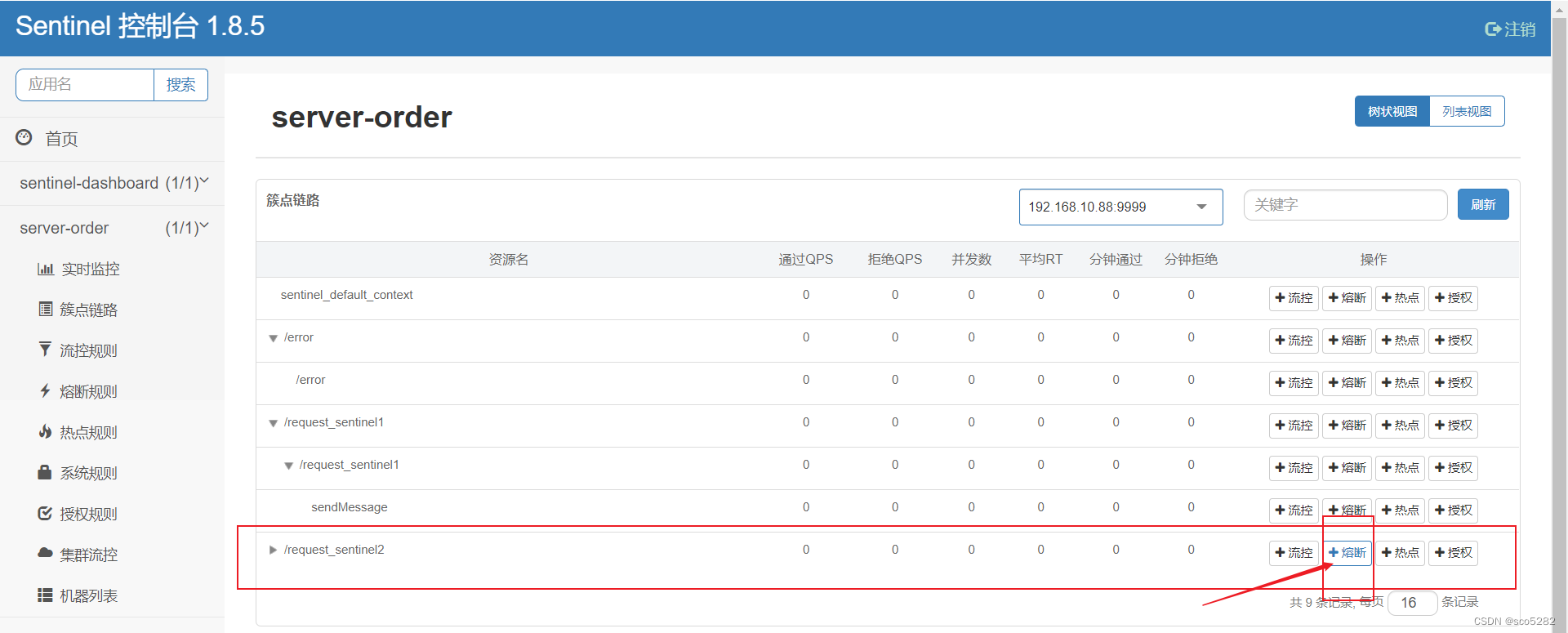Add 熔断 rule for top-level /error row
Screen dimensions: 1568x633
coord(1347,341)
